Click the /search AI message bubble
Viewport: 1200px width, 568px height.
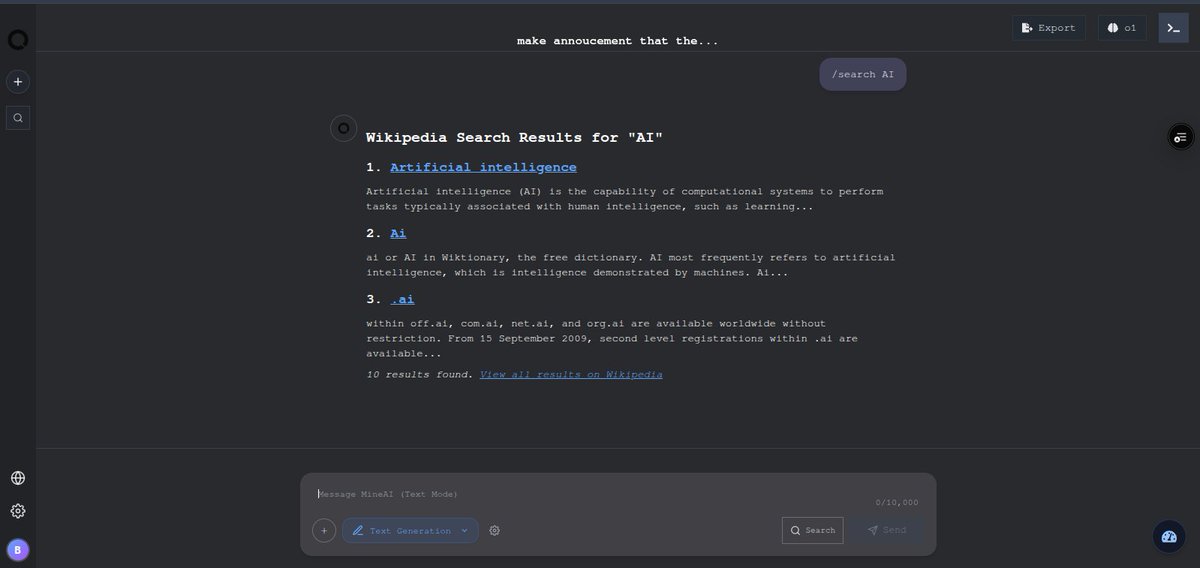point(863,74)
